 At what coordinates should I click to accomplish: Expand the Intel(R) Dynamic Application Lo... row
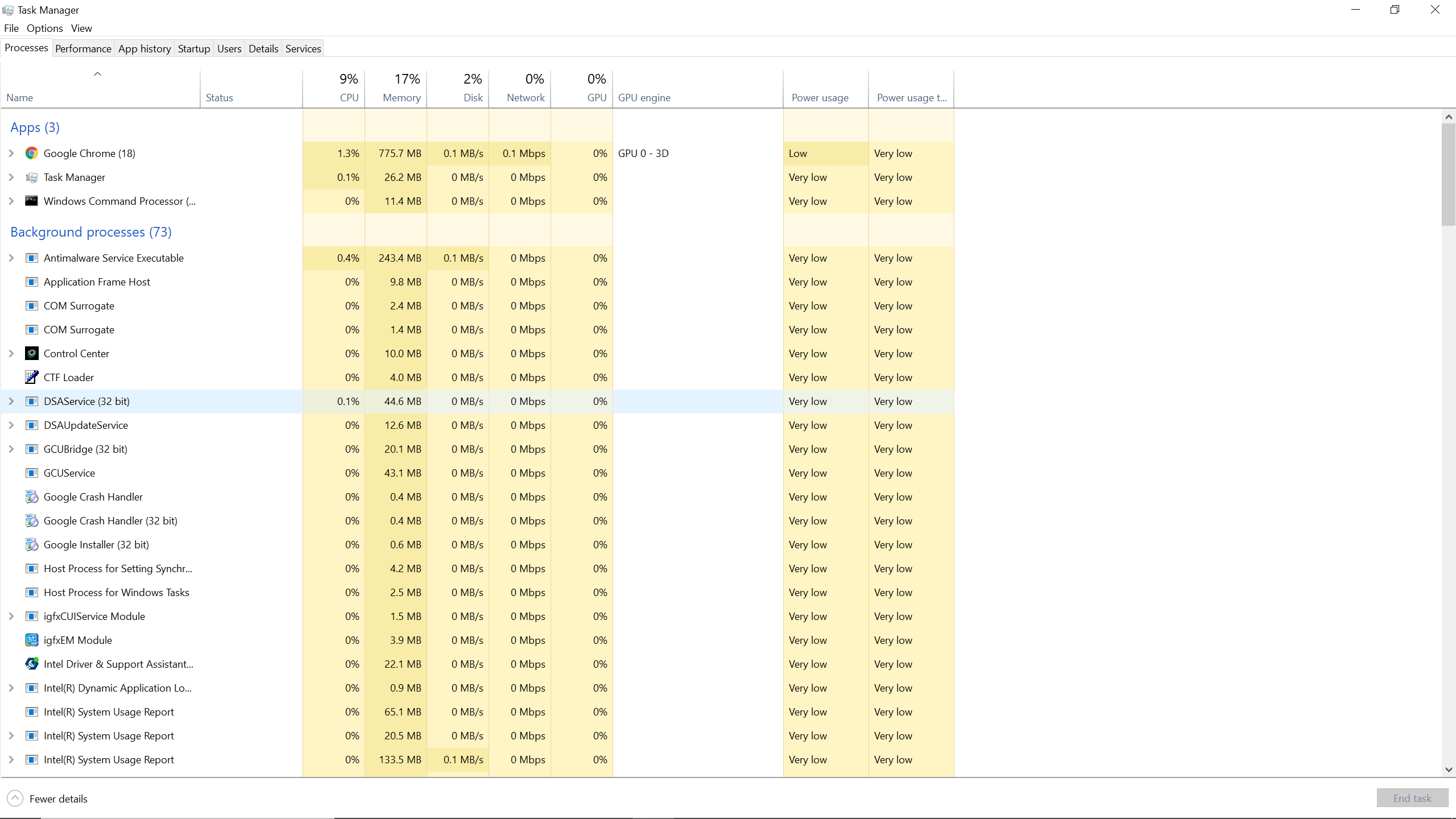(11, 688)
